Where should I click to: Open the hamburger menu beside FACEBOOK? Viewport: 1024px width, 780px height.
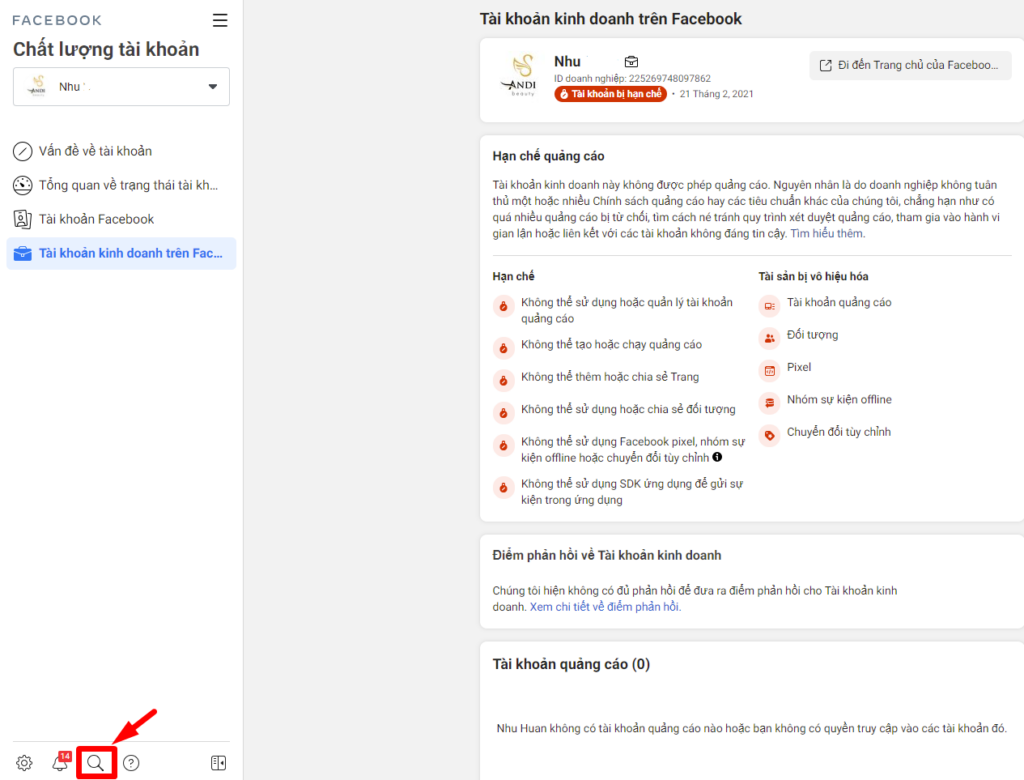point(220,20)
